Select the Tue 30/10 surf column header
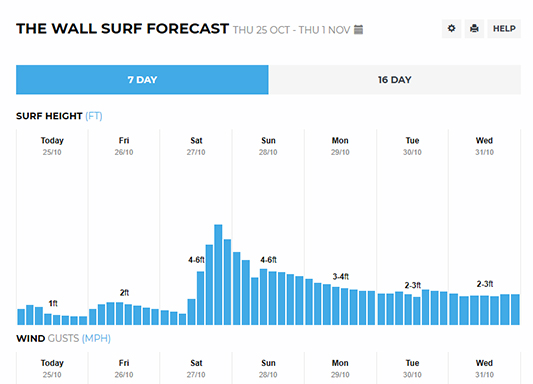This screenshot has height=384, width=533. [x=412, y=146]
